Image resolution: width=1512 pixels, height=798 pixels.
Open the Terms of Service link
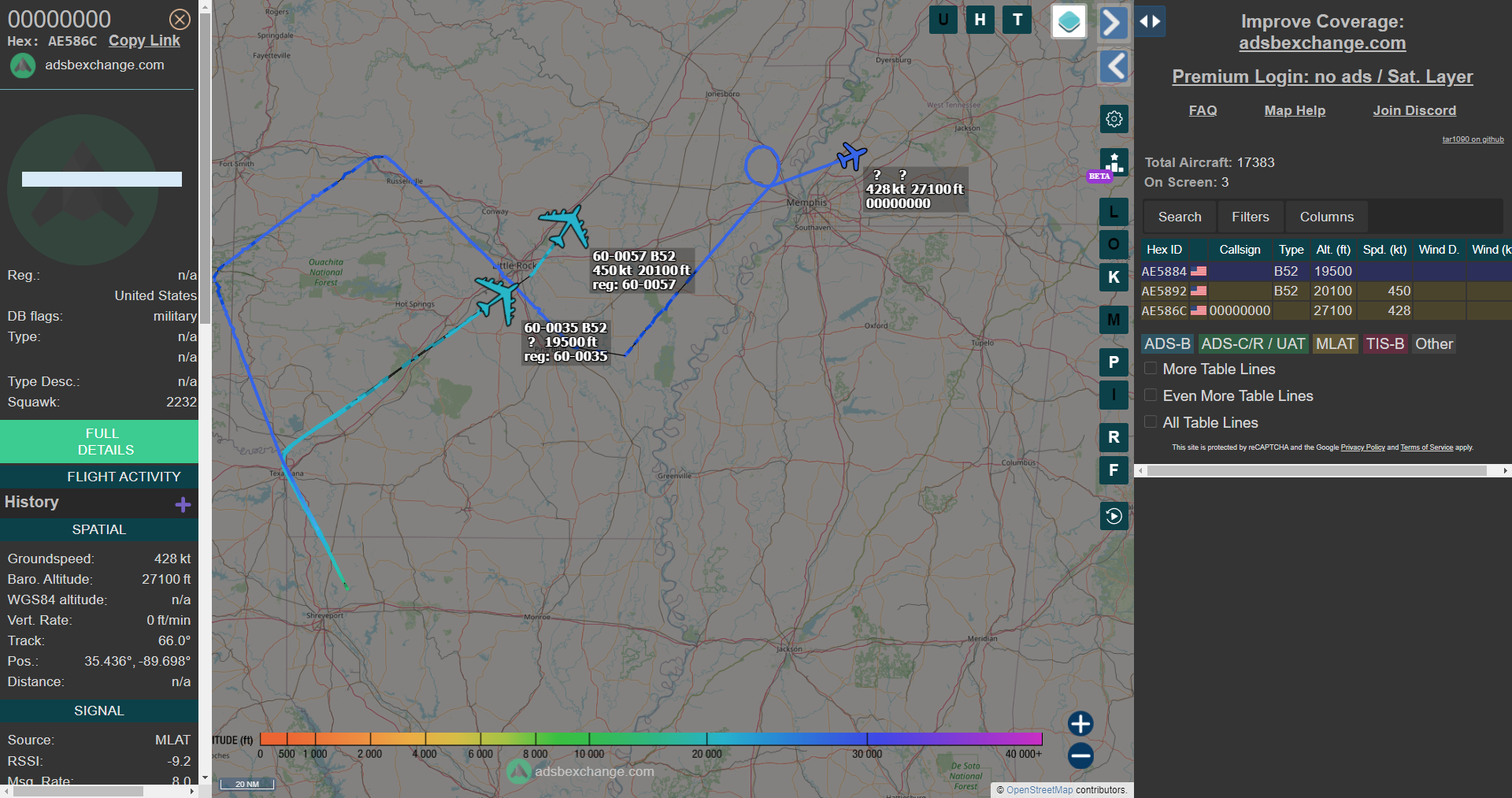pyautogui.click(x=1426, y=447)
